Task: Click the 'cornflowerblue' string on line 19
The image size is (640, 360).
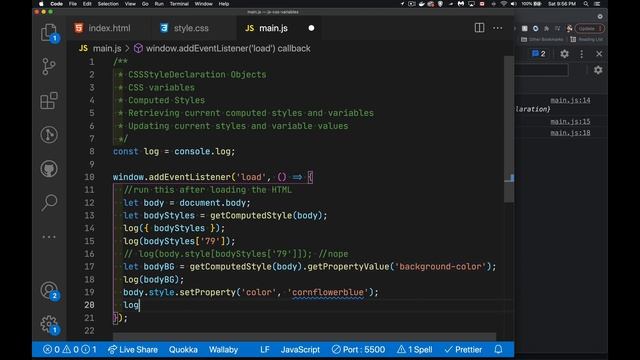Action: point(328,292)
